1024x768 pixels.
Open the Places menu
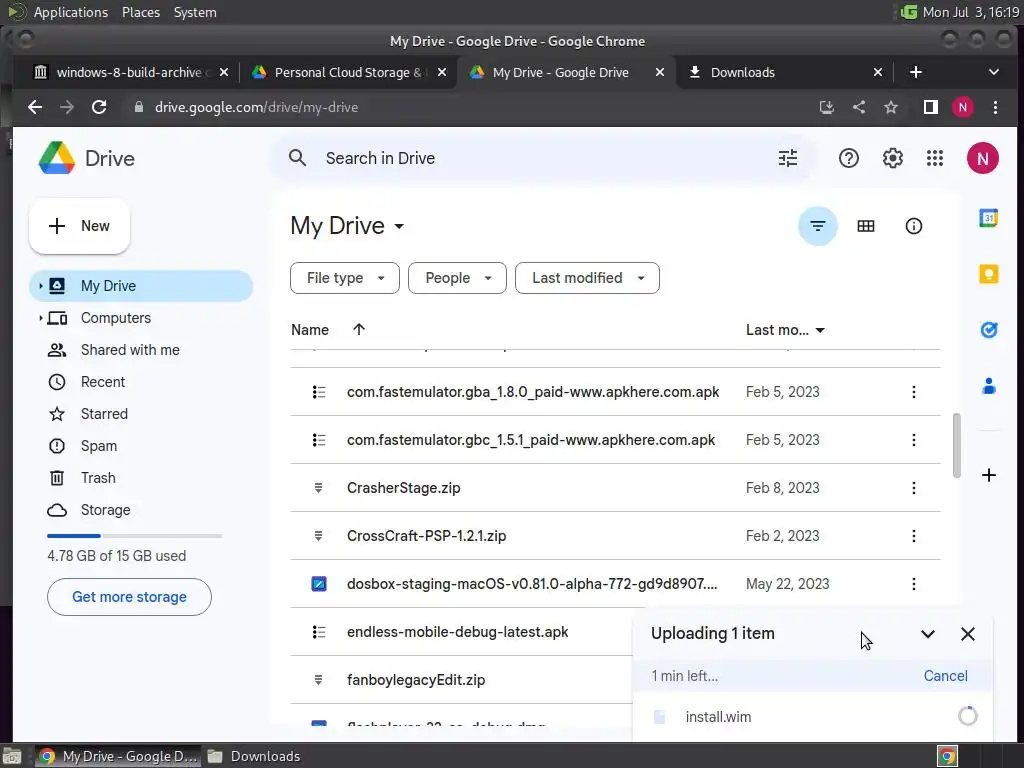(141, 12)
